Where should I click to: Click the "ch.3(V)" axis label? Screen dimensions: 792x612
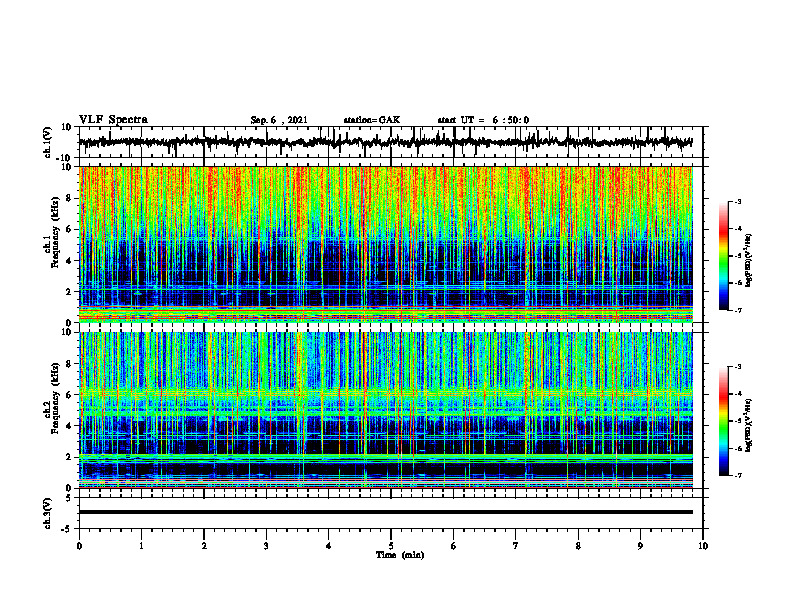tap(48, 514)
